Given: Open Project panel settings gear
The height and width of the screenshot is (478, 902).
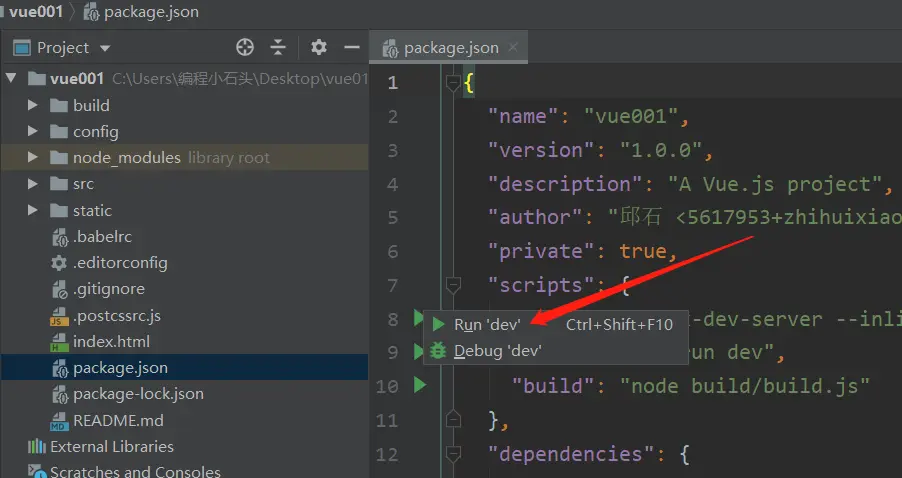Looking at the screenshot, I should pyautogui.click(x=319, y=47).
